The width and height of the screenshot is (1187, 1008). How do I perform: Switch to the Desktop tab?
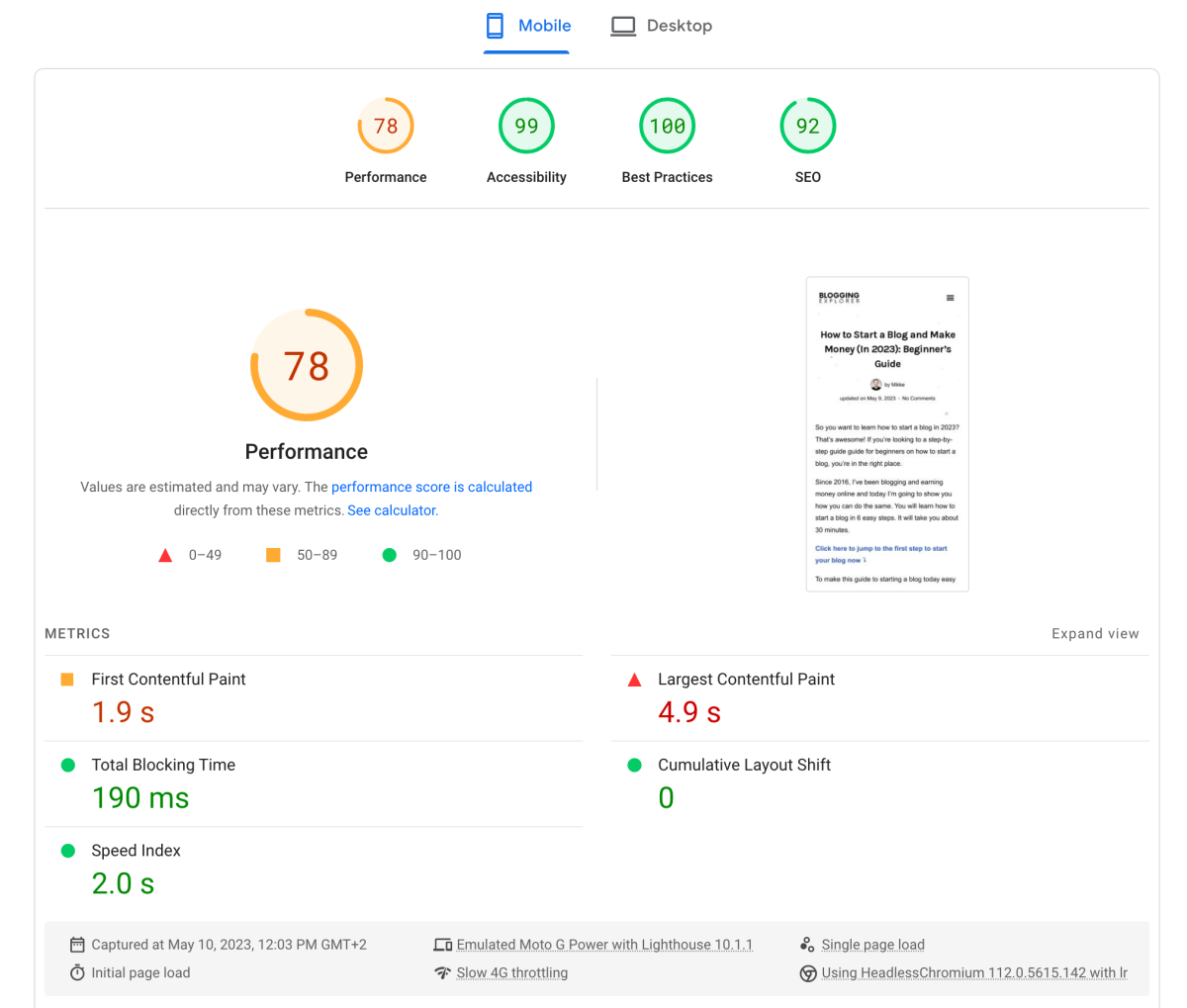tap(661, 25)
